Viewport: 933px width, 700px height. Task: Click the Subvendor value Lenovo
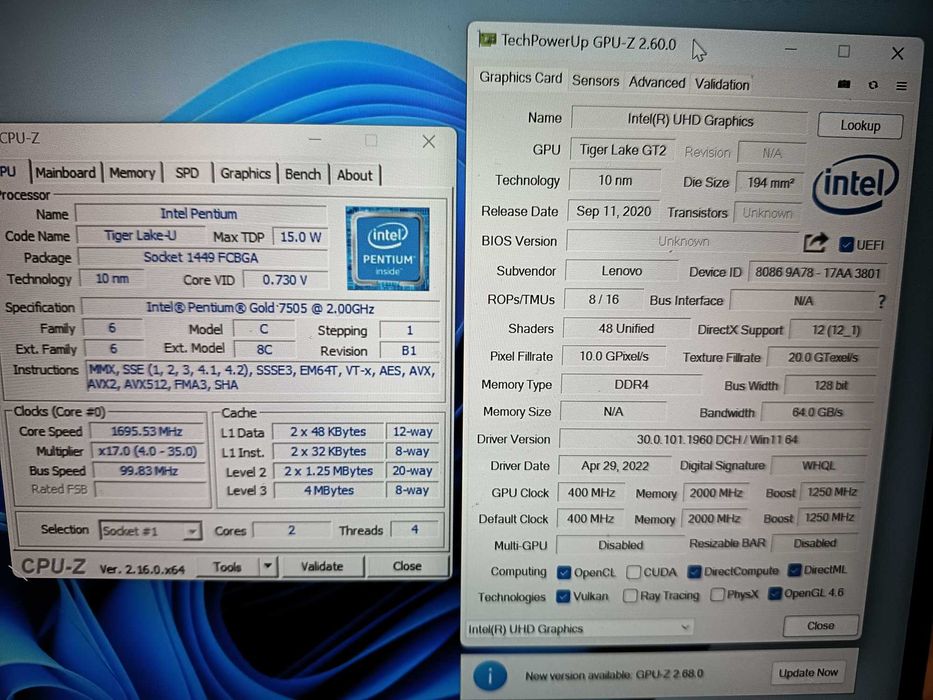click(621, 271)
